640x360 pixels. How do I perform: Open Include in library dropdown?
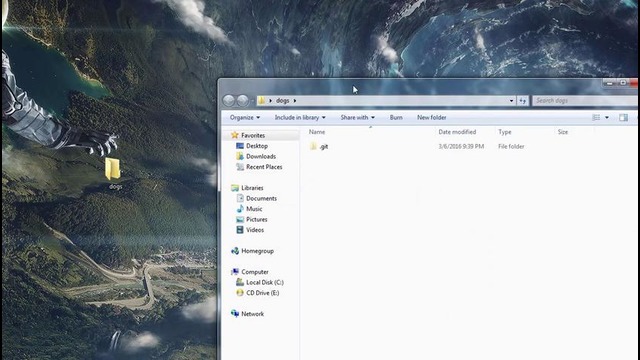pyautogui.click(x=300, y=118)
